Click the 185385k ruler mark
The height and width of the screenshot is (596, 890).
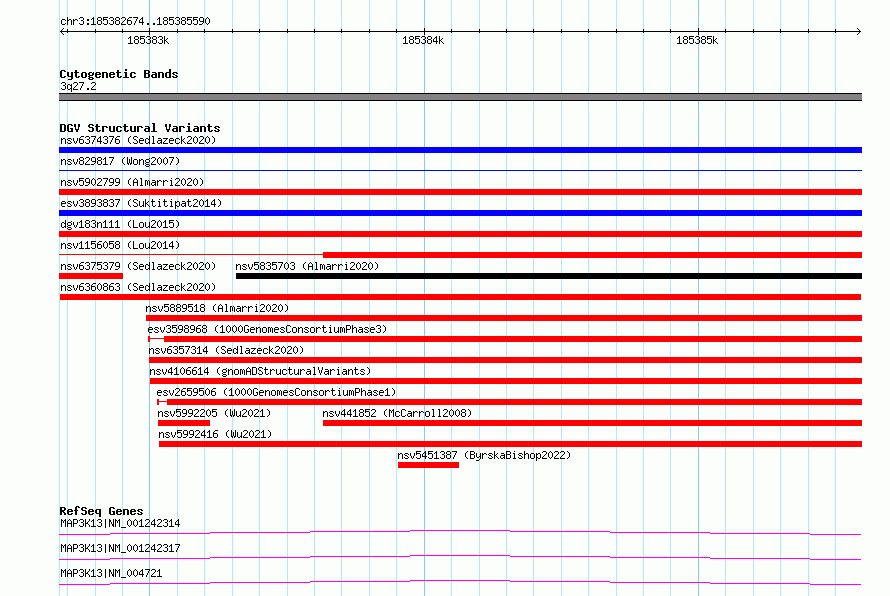(x=697, y=40)
